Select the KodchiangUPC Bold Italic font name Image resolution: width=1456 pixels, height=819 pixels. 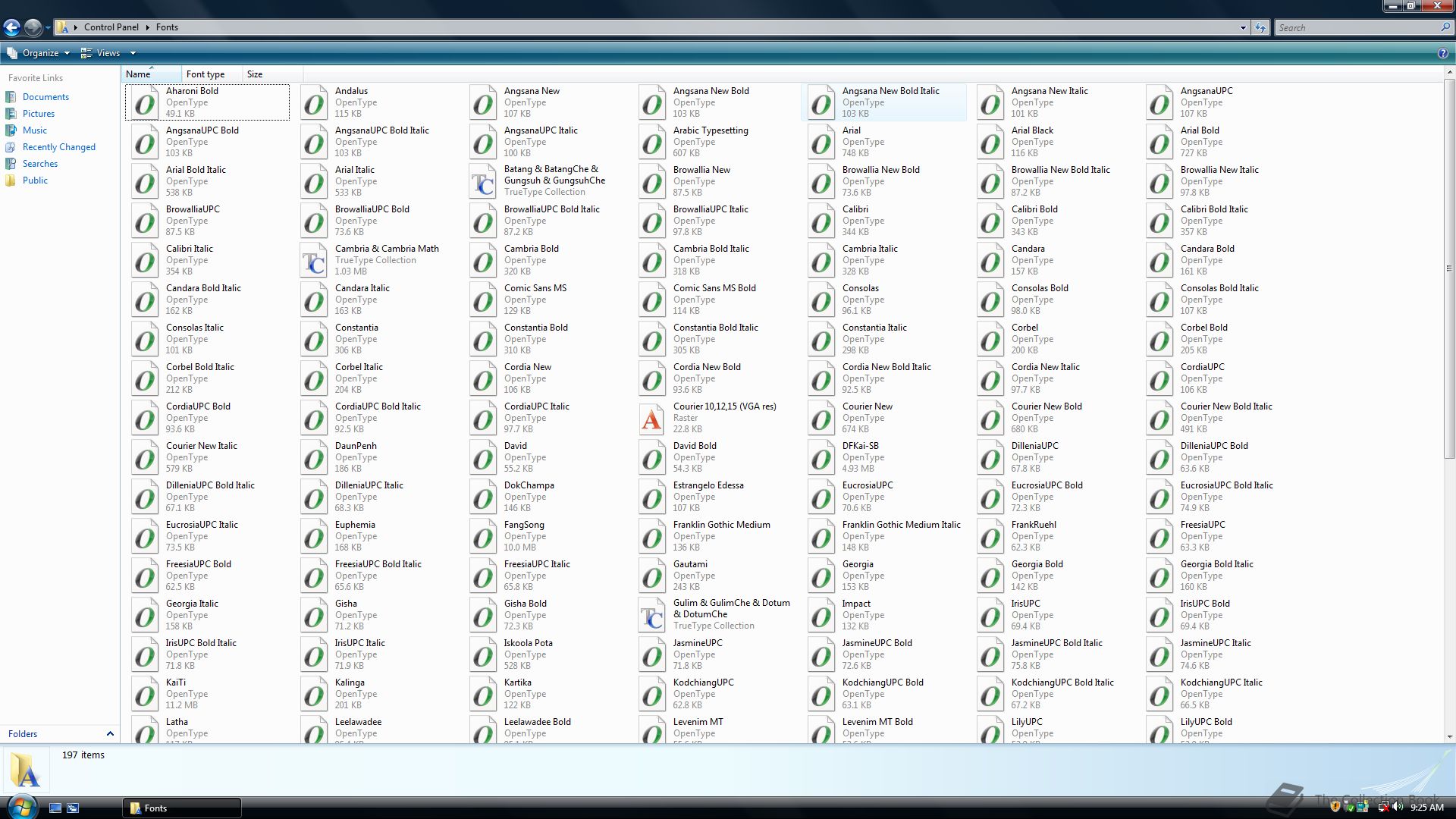(x=1062, y=682)
